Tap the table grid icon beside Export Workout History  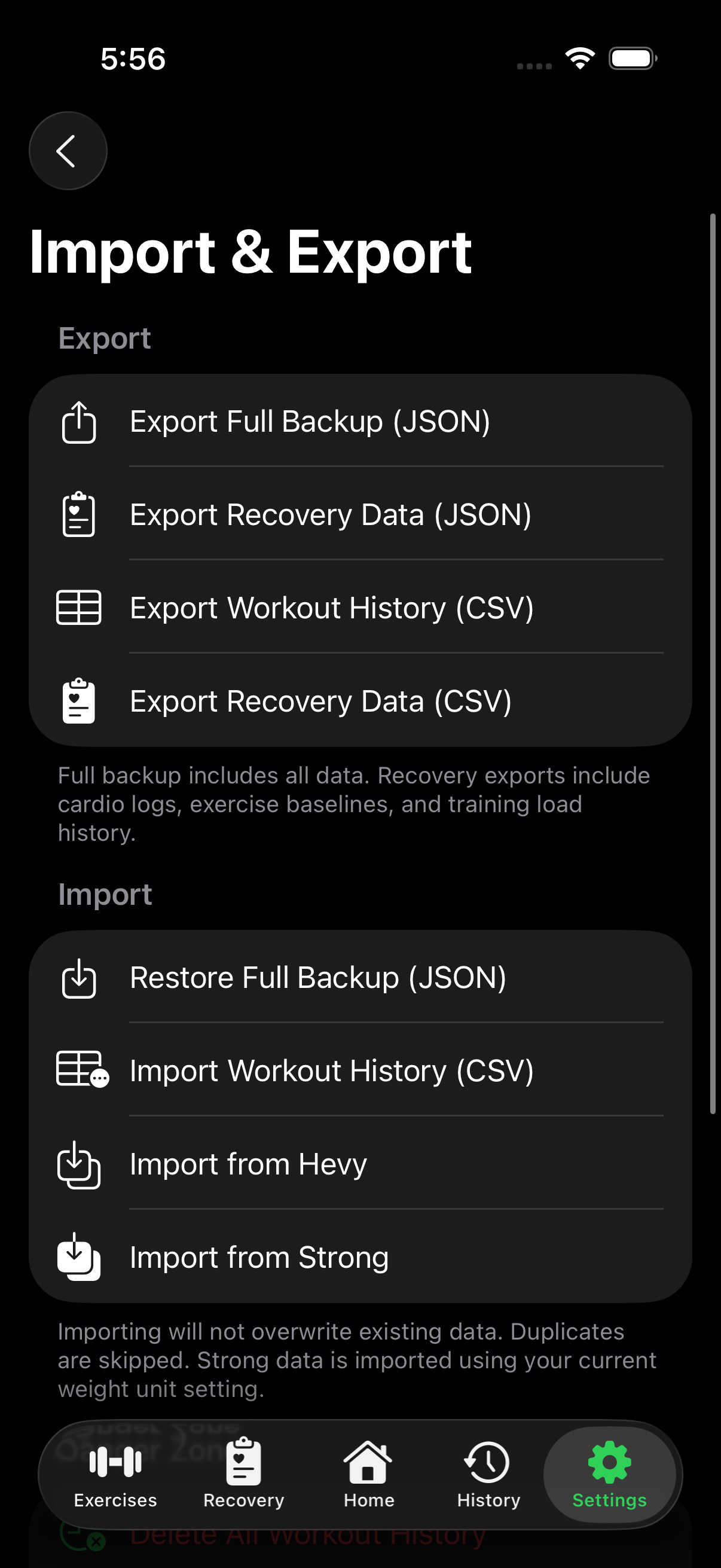point(78,608)
